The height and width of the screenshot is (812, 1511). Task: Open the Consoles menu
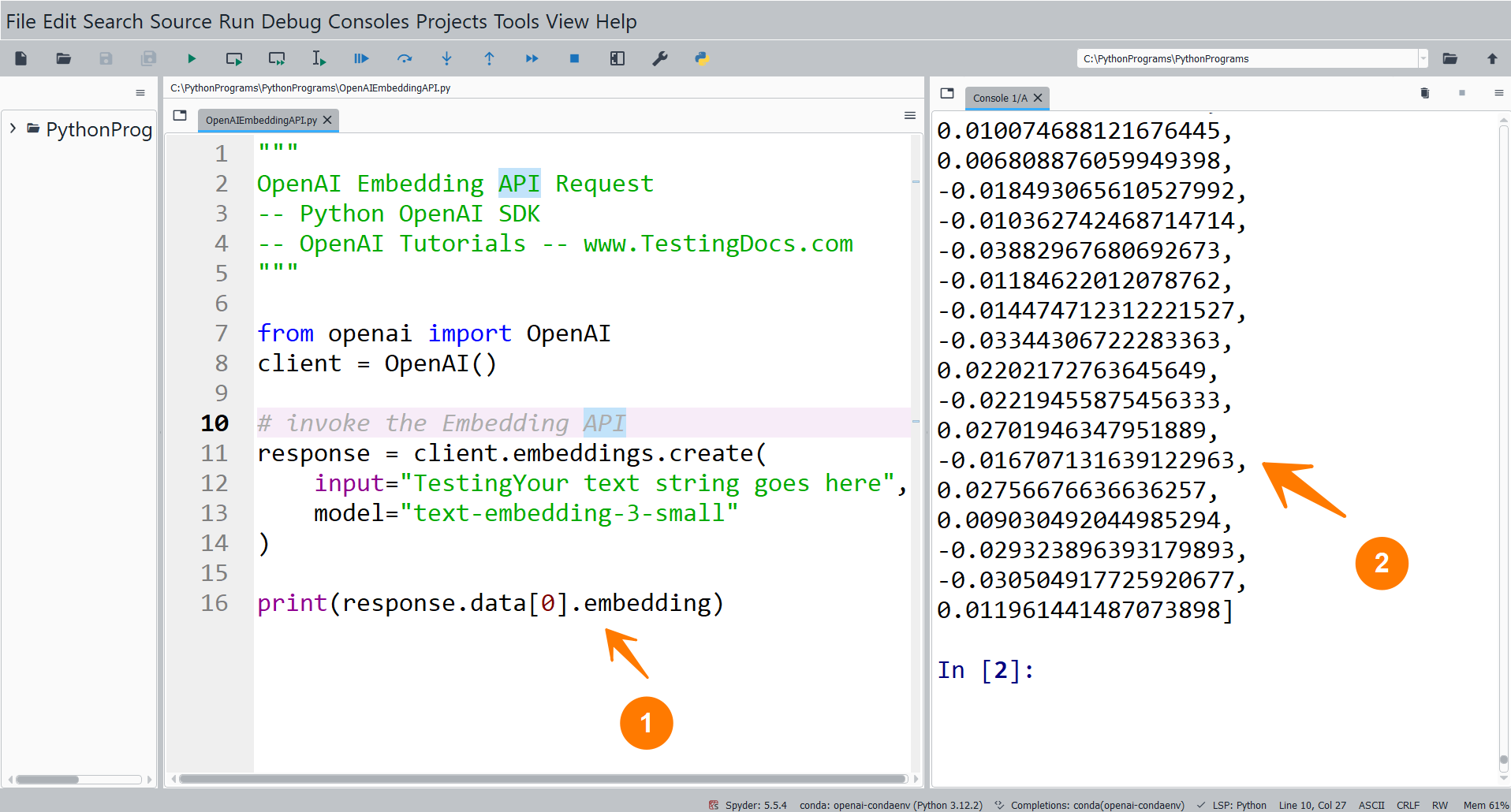click(x=369, y=21)
